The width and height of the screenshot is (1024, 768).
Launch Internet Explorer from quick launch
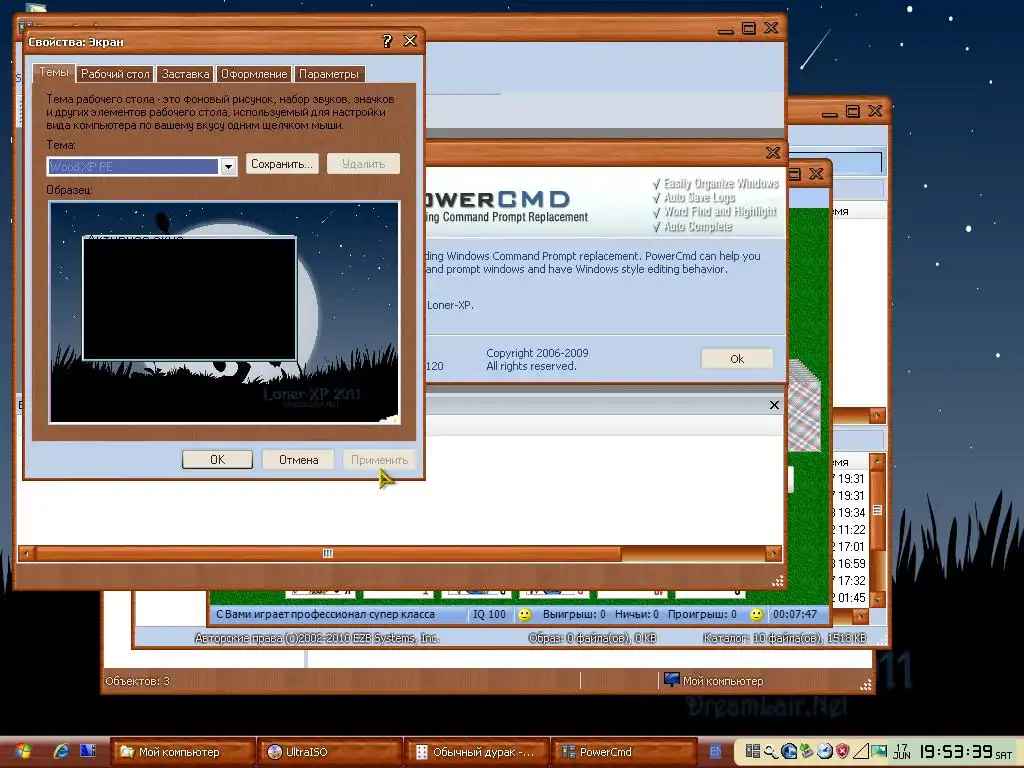[61, 751]
